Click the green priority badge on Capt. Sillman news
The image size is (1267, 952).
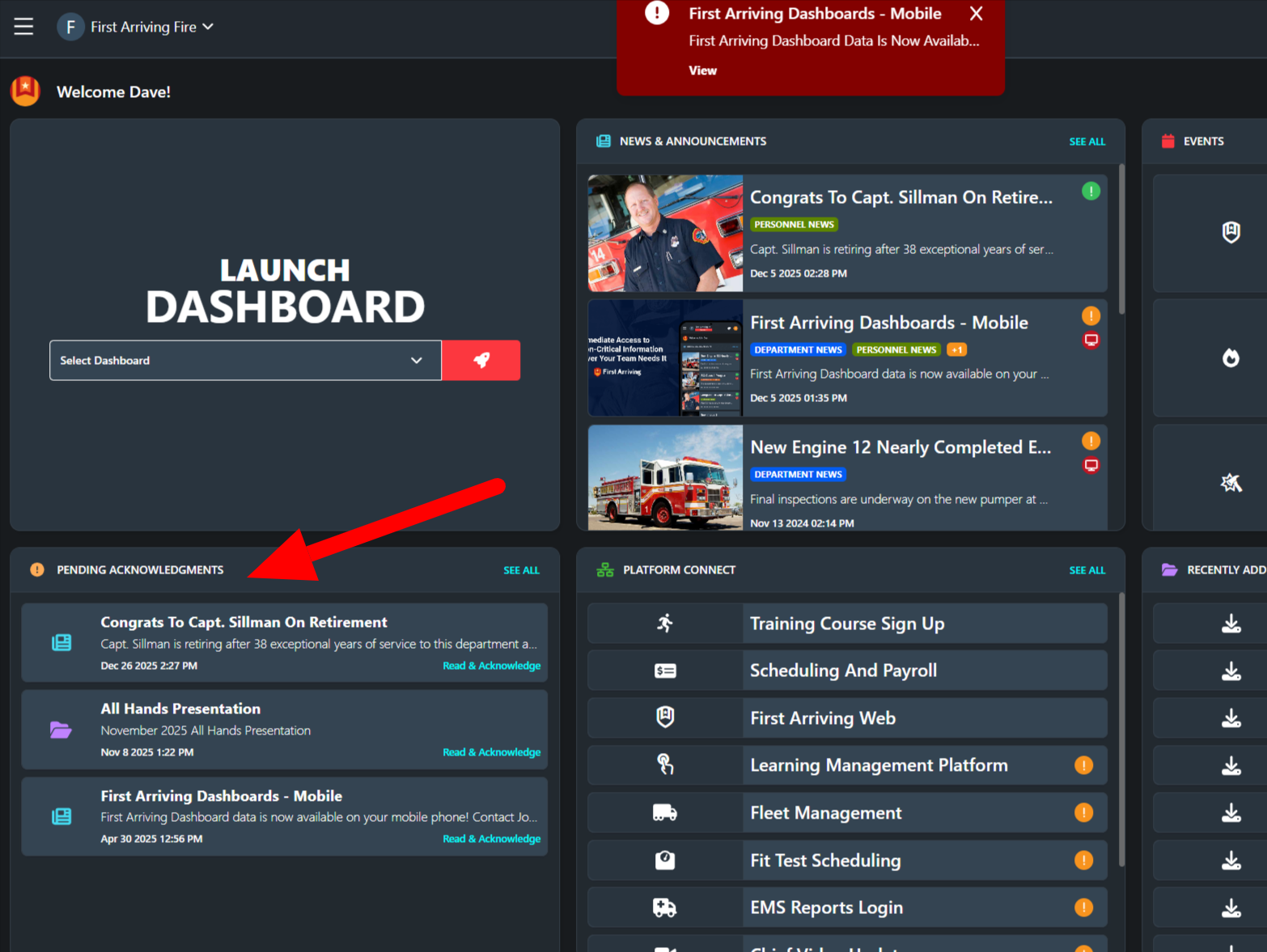coord(1091,191)
